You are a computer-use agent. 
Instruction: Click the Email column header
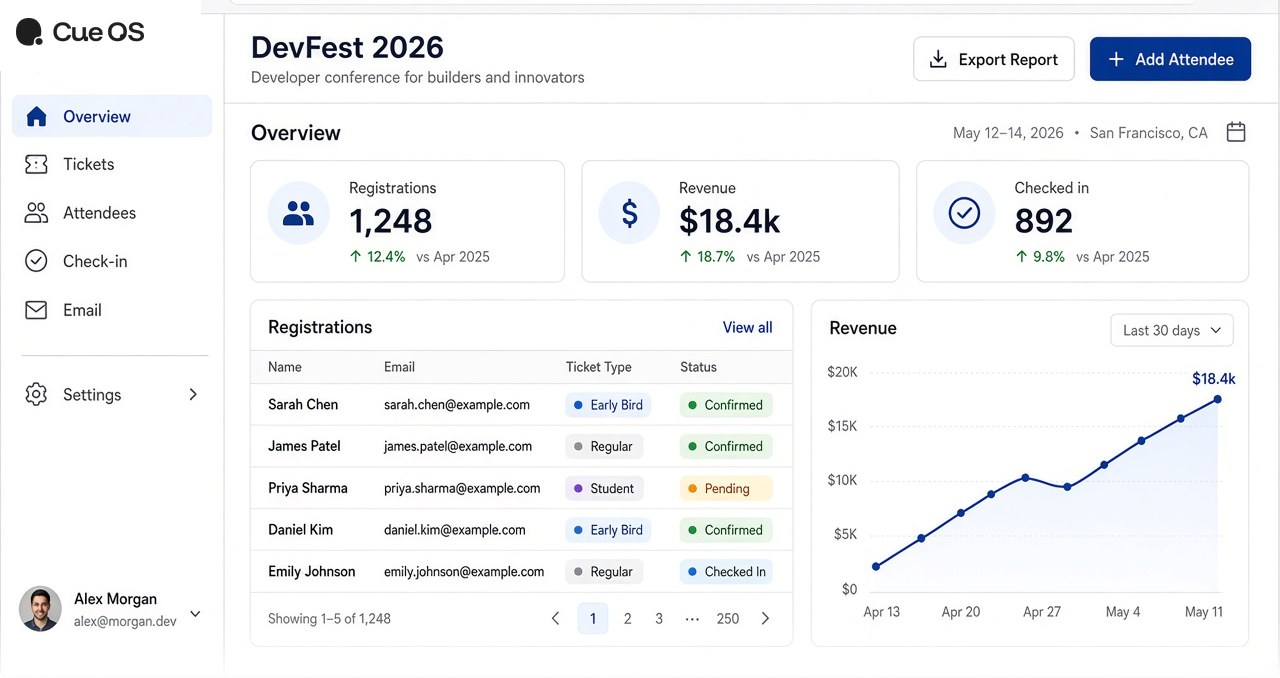(399, 367)
